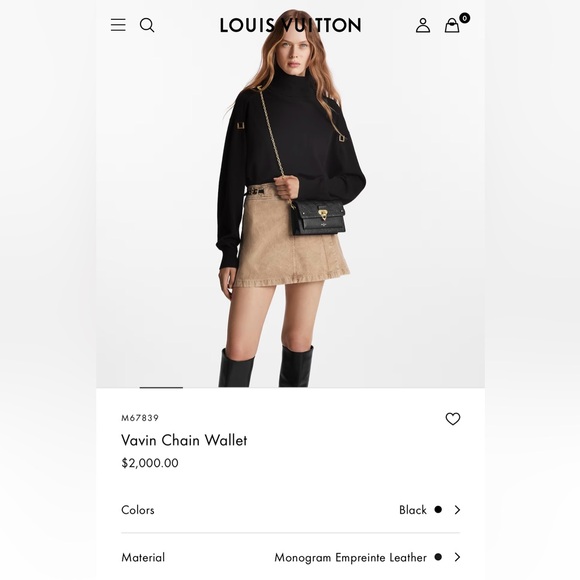The image size is (580, 580).
Task: Expand the Colors chevron arrow
Action: click(x=458, y=510)
